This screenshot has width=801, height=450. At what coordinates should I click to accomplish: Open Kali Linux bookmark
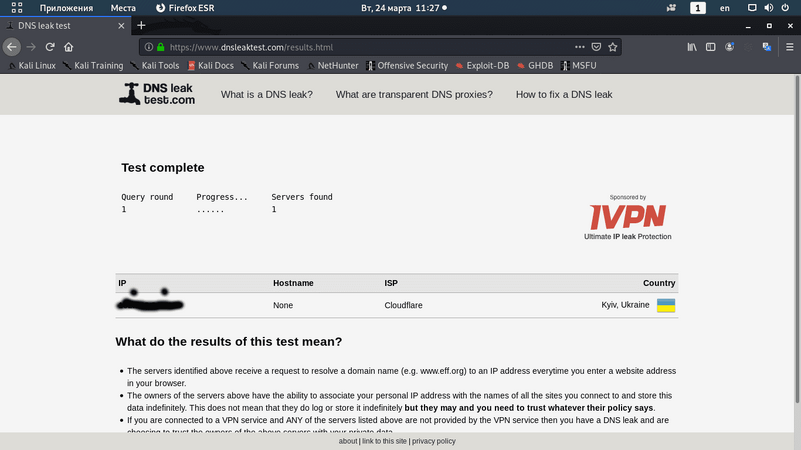(x=32, y=65)
